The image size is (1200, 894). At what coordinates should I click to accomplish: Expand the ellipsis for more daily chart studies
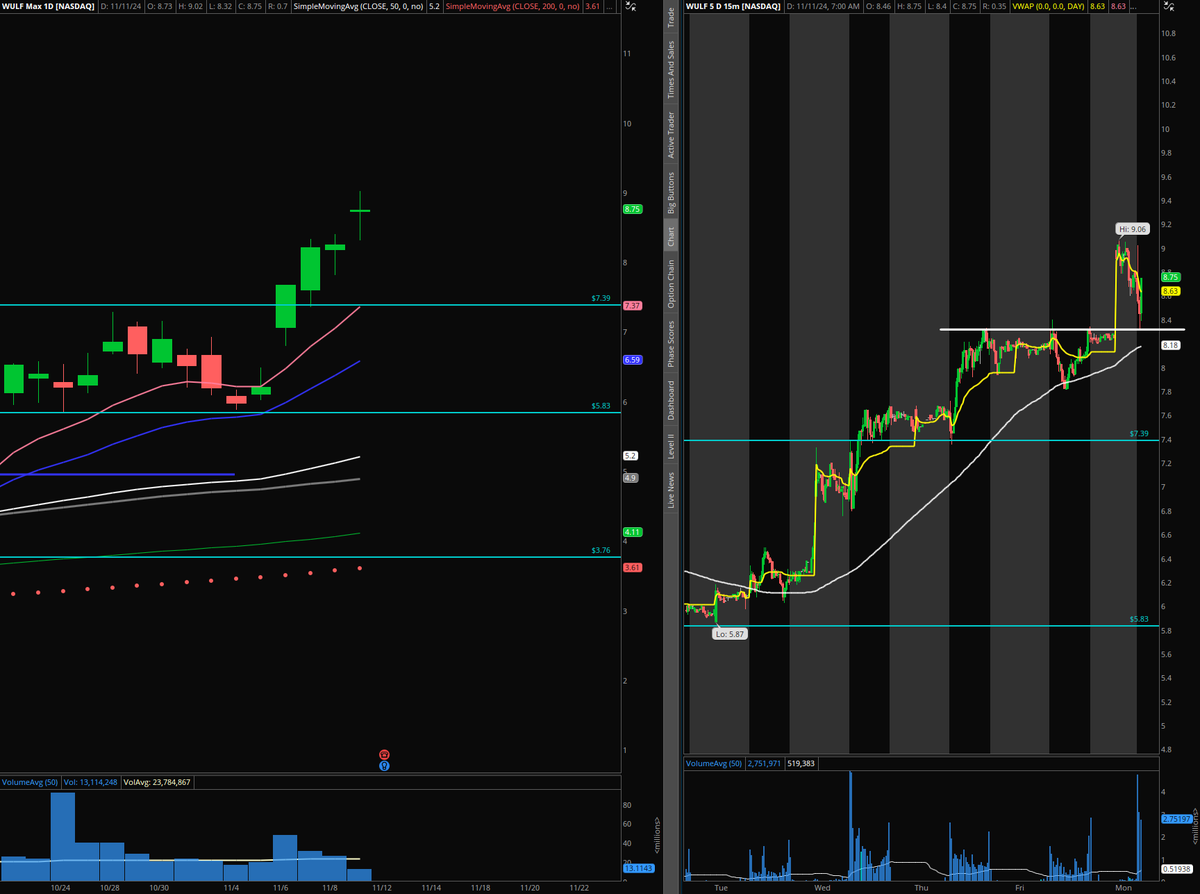[x=609, y=8]
